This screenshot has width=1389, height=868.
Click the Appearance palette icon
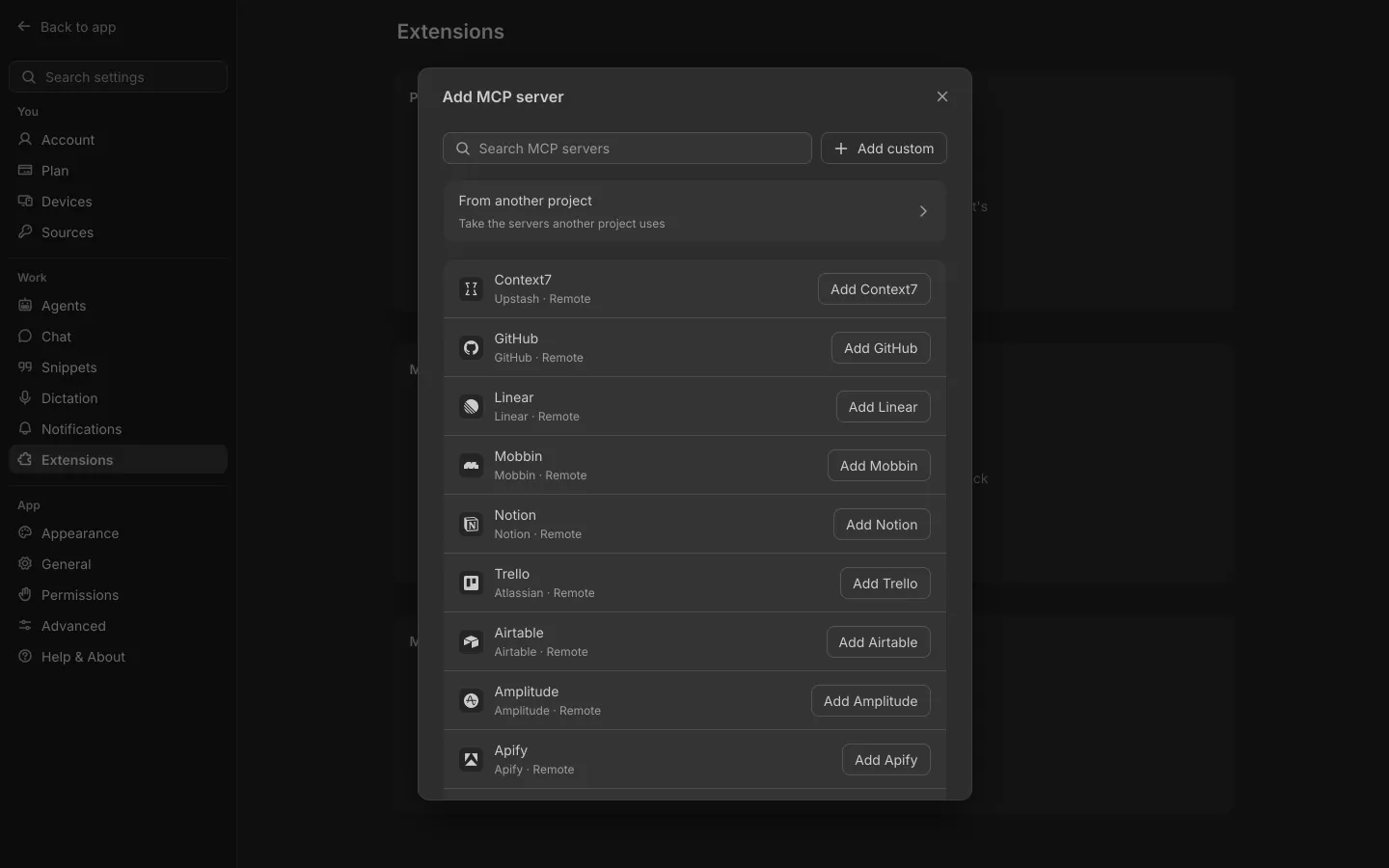click(25, 533)
